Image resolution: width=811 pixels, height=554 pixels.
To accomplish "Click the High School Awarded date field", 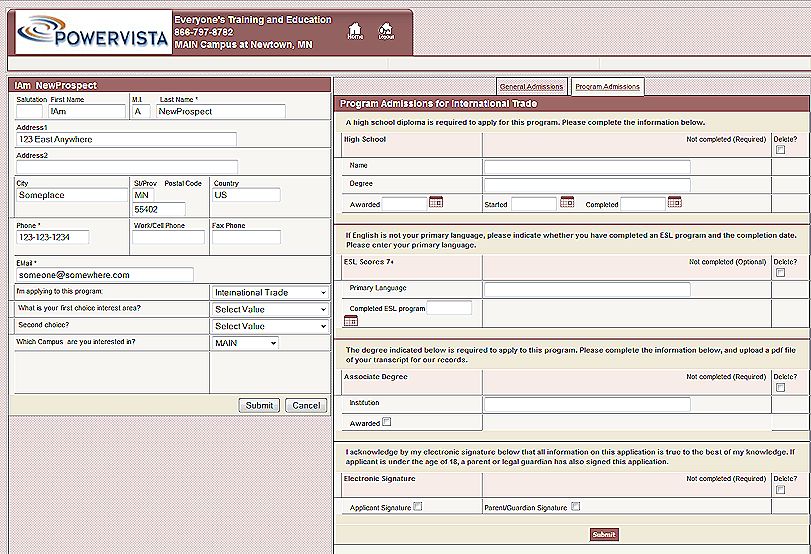I will (404, 204).
